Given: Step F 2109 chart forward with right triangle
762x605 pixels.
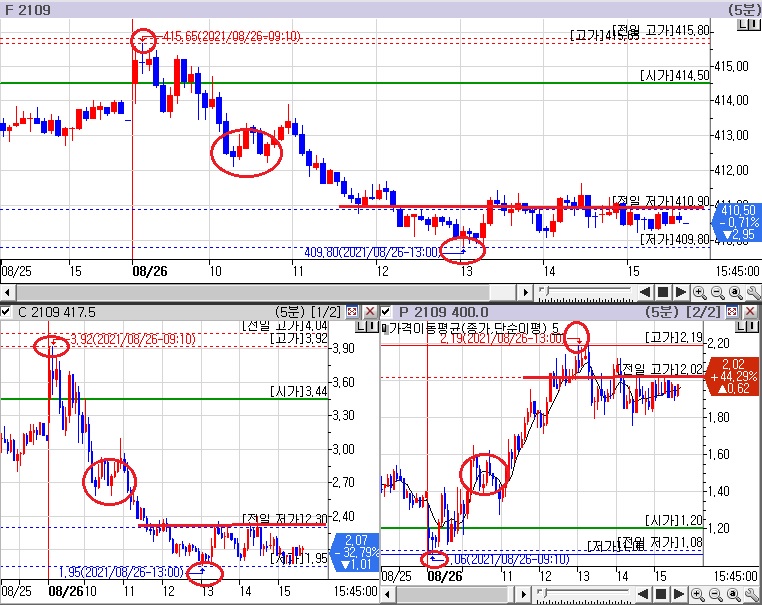Looking at the screenshot, I should pos(681,293).
